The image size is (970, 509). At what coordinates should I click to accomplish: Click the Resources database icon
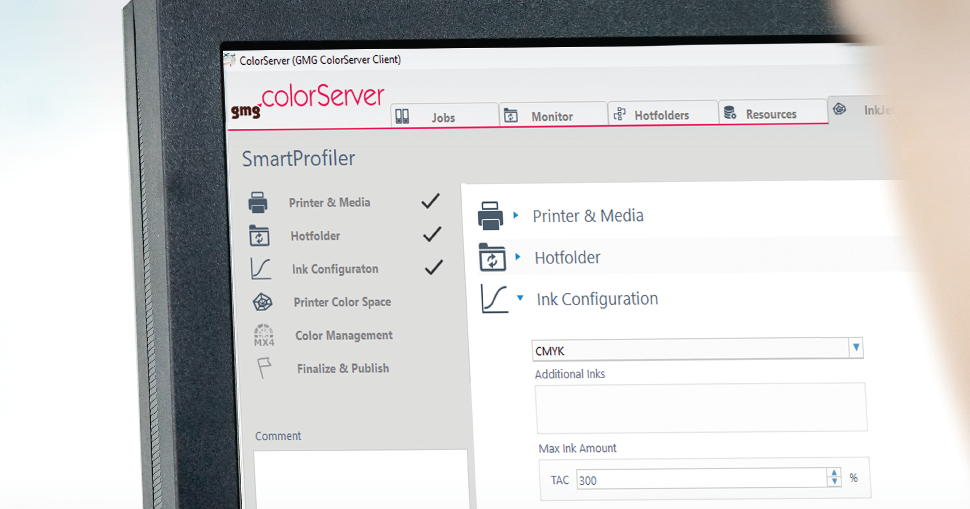click(x=730, y=113)
